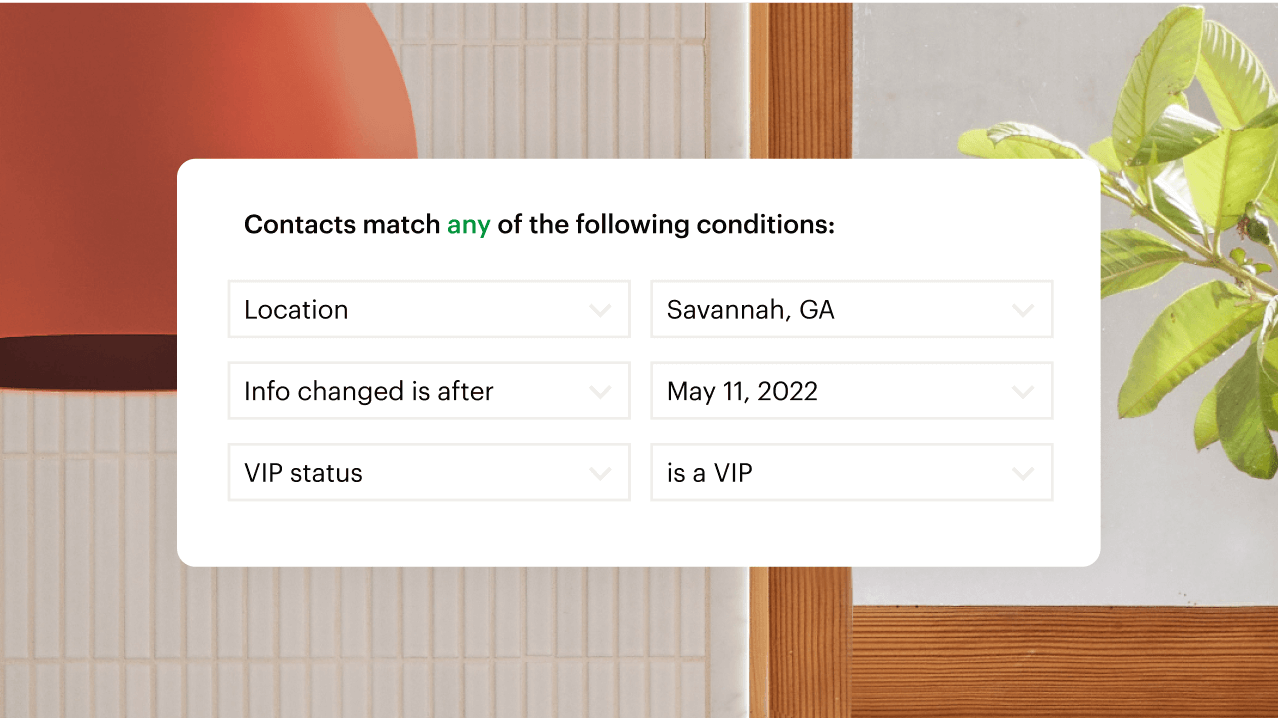Click the chevron beside Savannah, GA
Viewport: 1278px width, 718px height.
click(x=1023, y=310)
